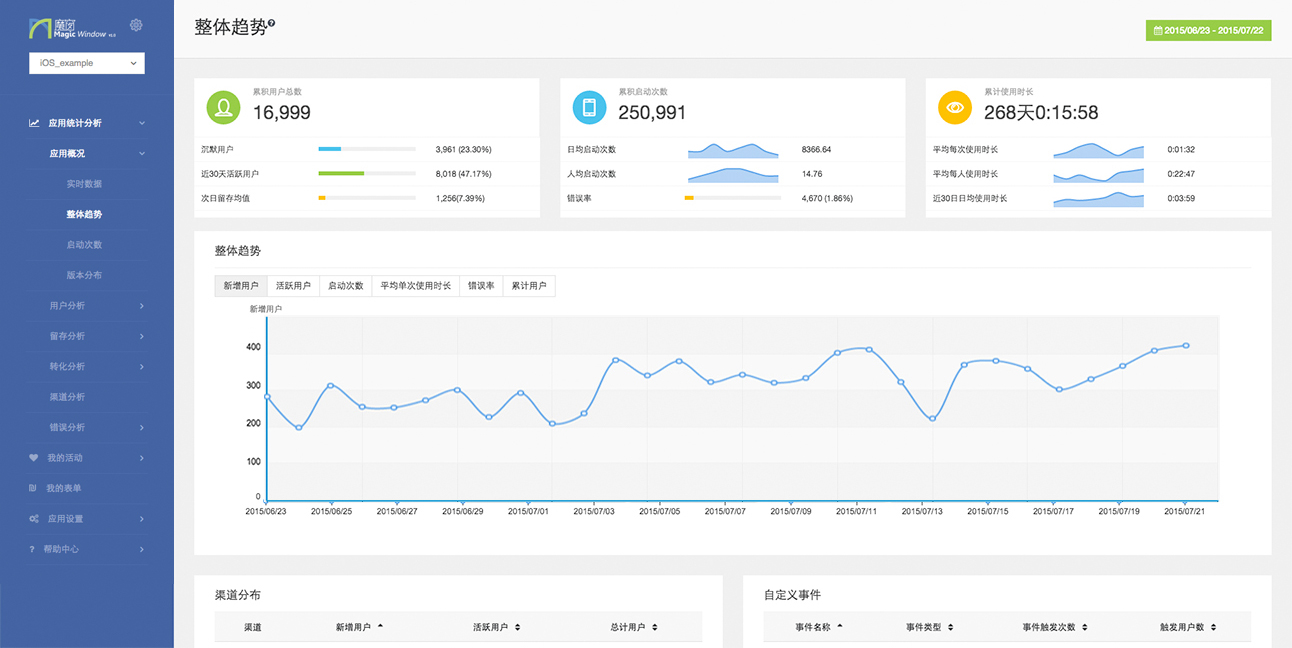
Task: Click the question mark icon beside 帮助中心
Action: 33,549
